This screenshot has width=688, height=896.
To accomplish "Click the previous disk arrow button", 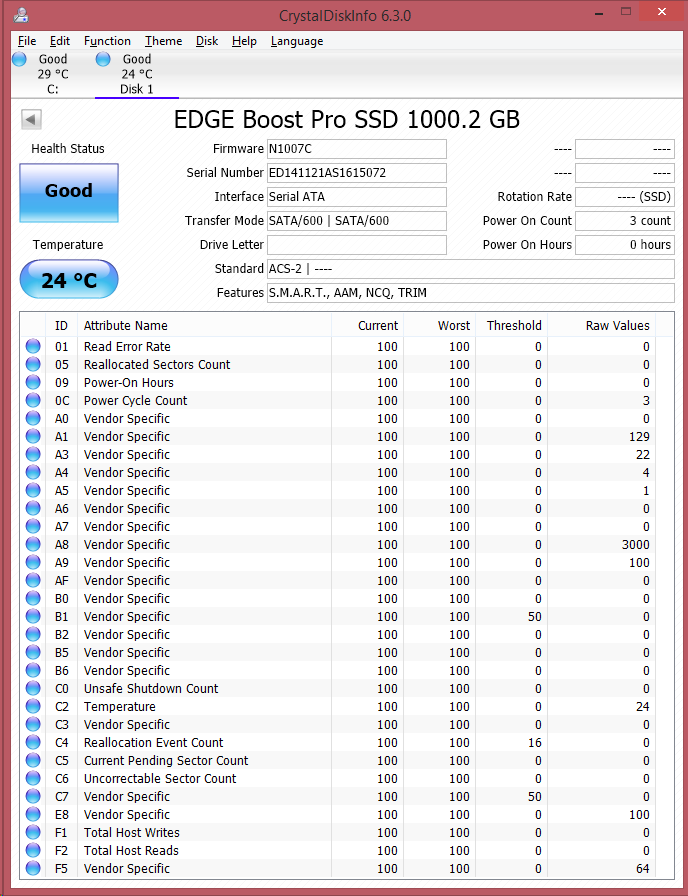I will pos(31,119).
